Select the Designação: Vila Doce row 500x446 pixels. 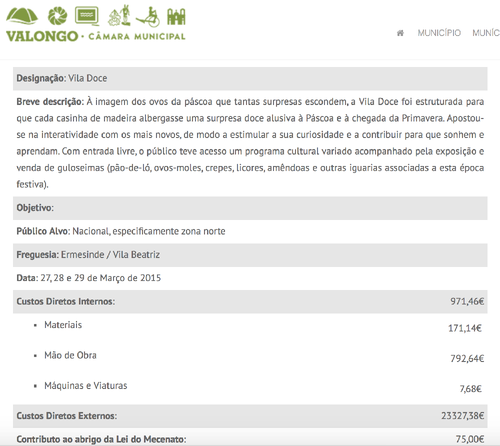tap(250, 79)
